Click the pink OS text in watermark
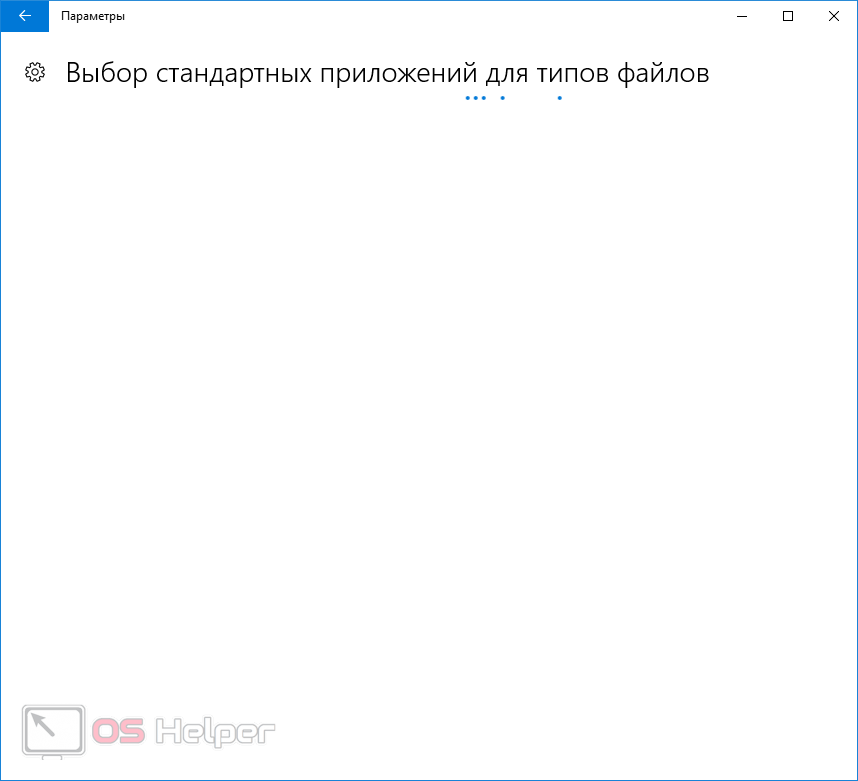 point(119,732)
